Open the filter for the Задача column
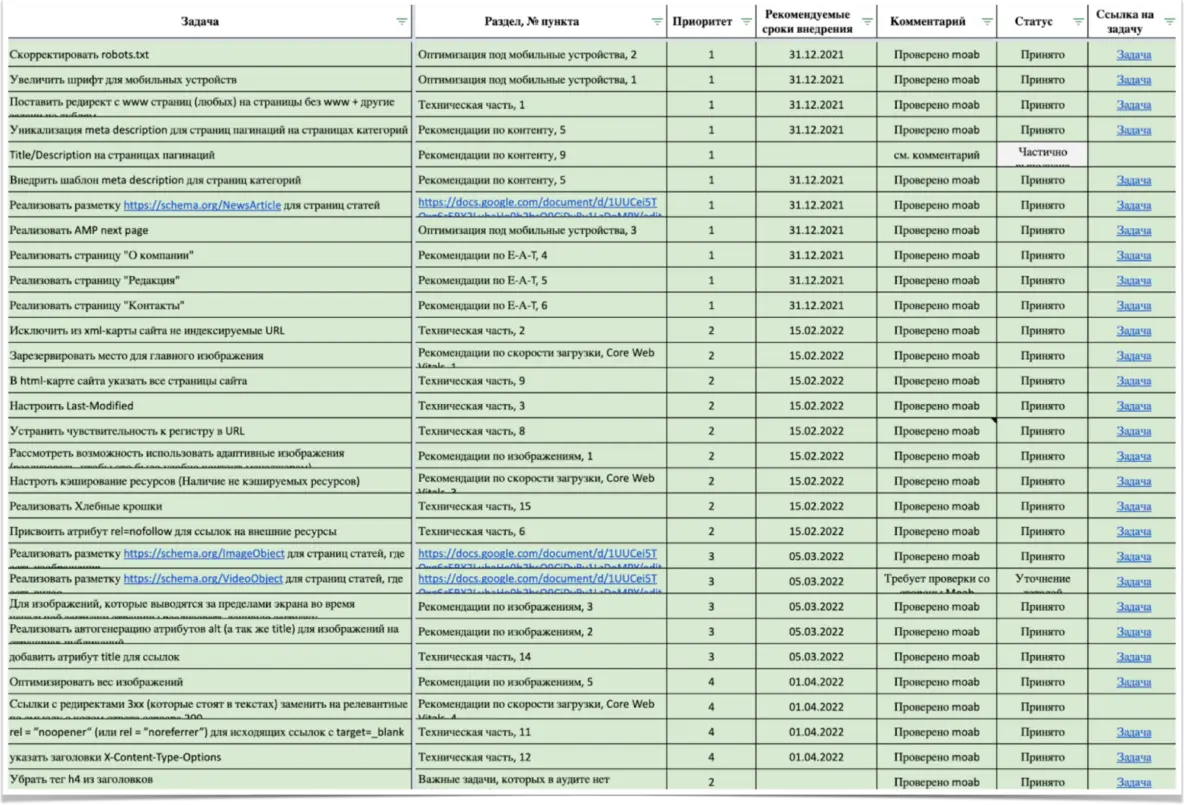Image resolution: width=1184 pixels, height=805 pixels. [401, 21]
